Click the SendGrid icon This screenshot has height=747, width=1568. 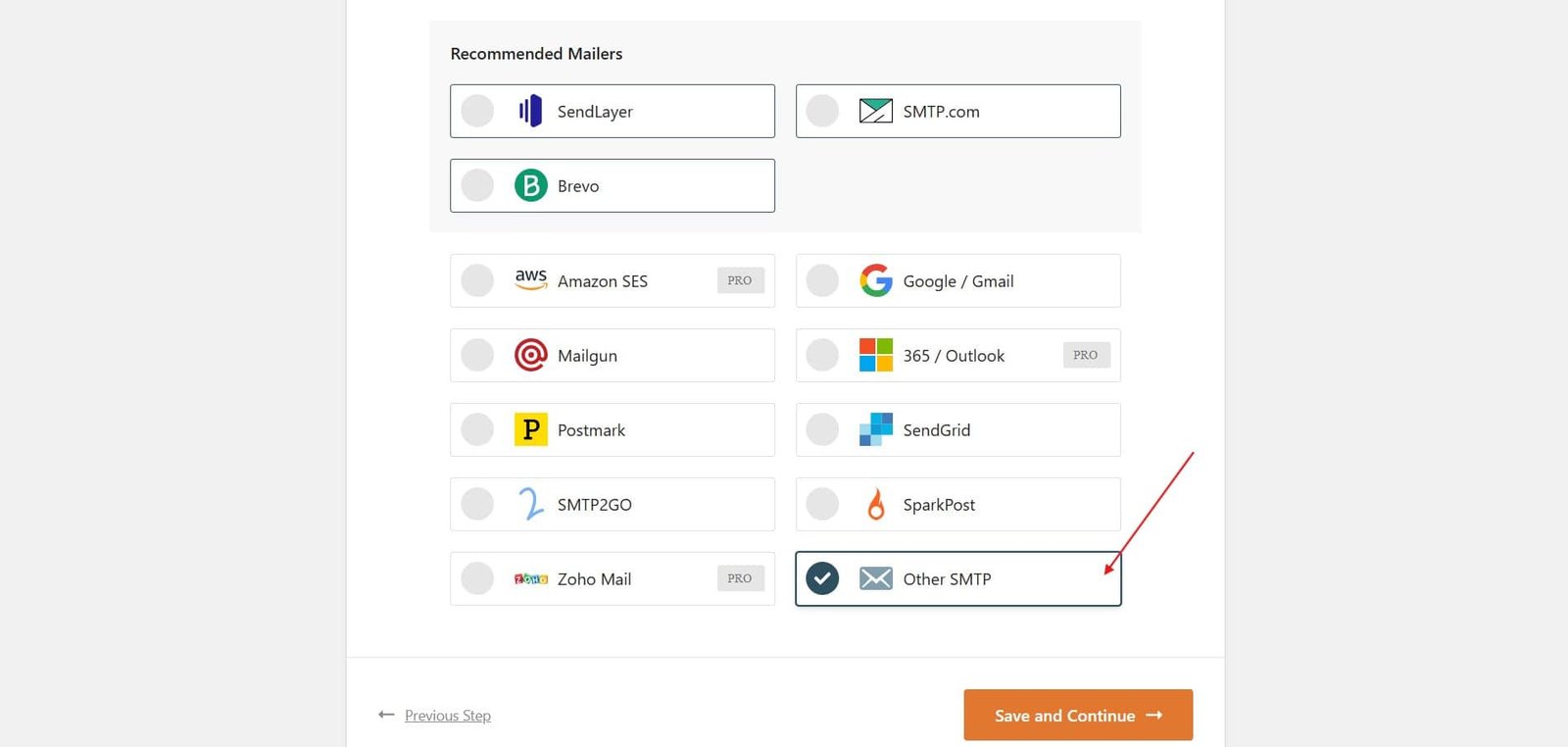coord(873,429)
